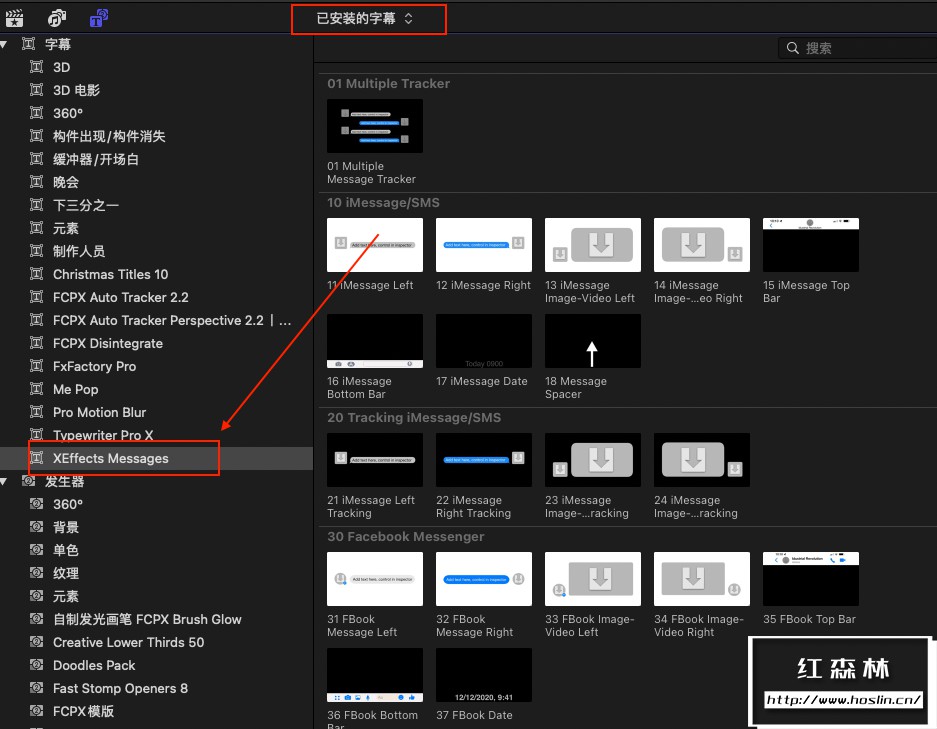Viewport: 937px width, 729px height.
Task: Select FCPX Disintegrate category
Action: click(x=108, y=343)
